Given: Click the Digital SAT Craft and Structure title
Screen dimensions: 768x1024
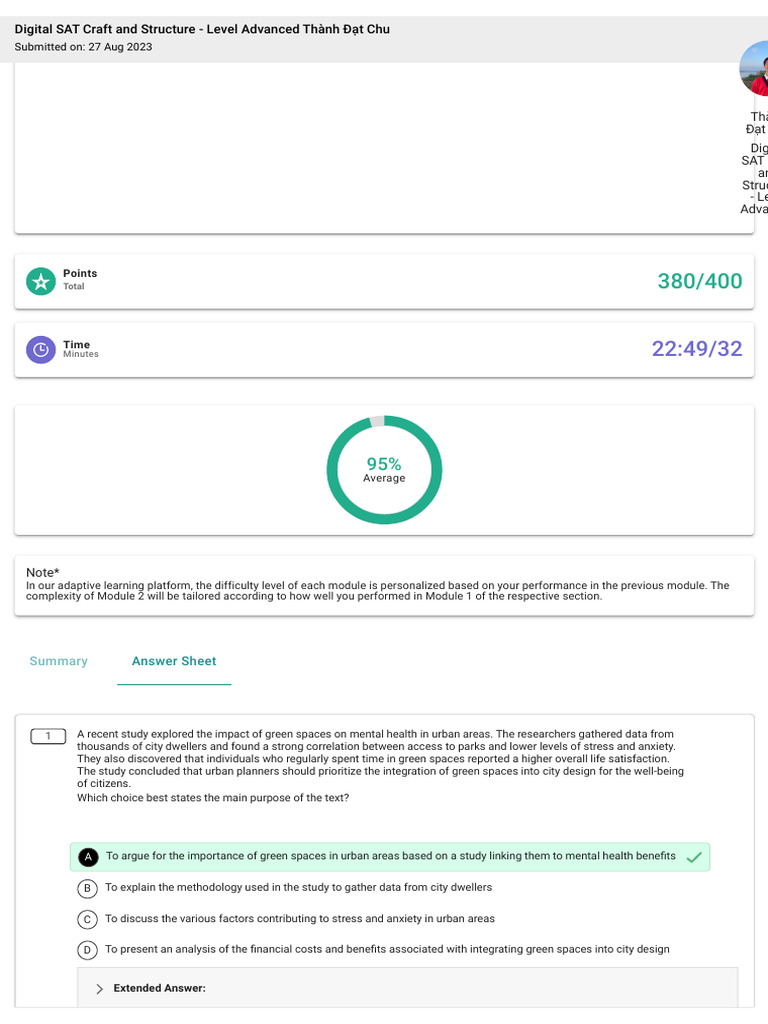Looking at the screenshot, I should click(x=202, y=29).
